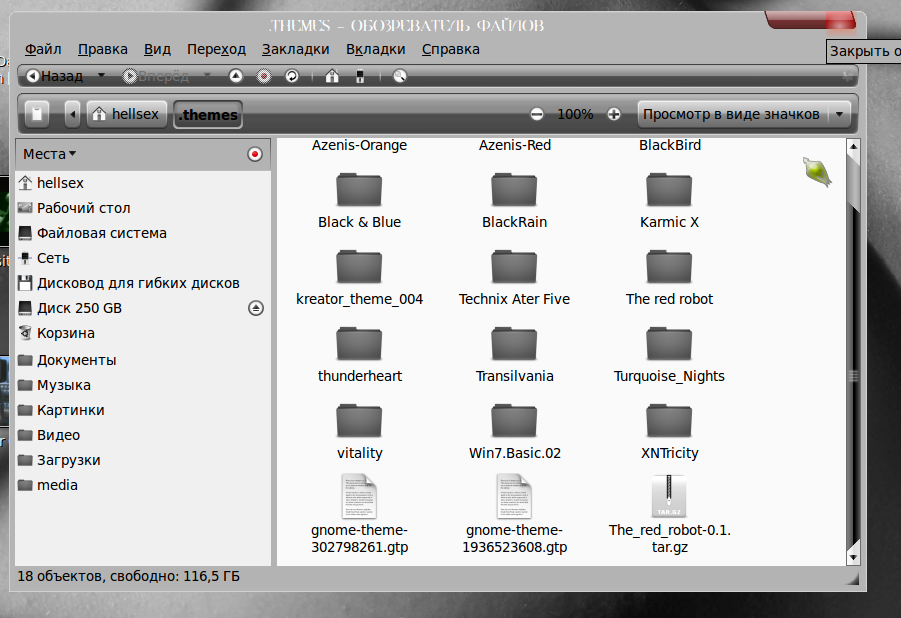Select the Turquoise_Nights folder icon

[669, 344]
